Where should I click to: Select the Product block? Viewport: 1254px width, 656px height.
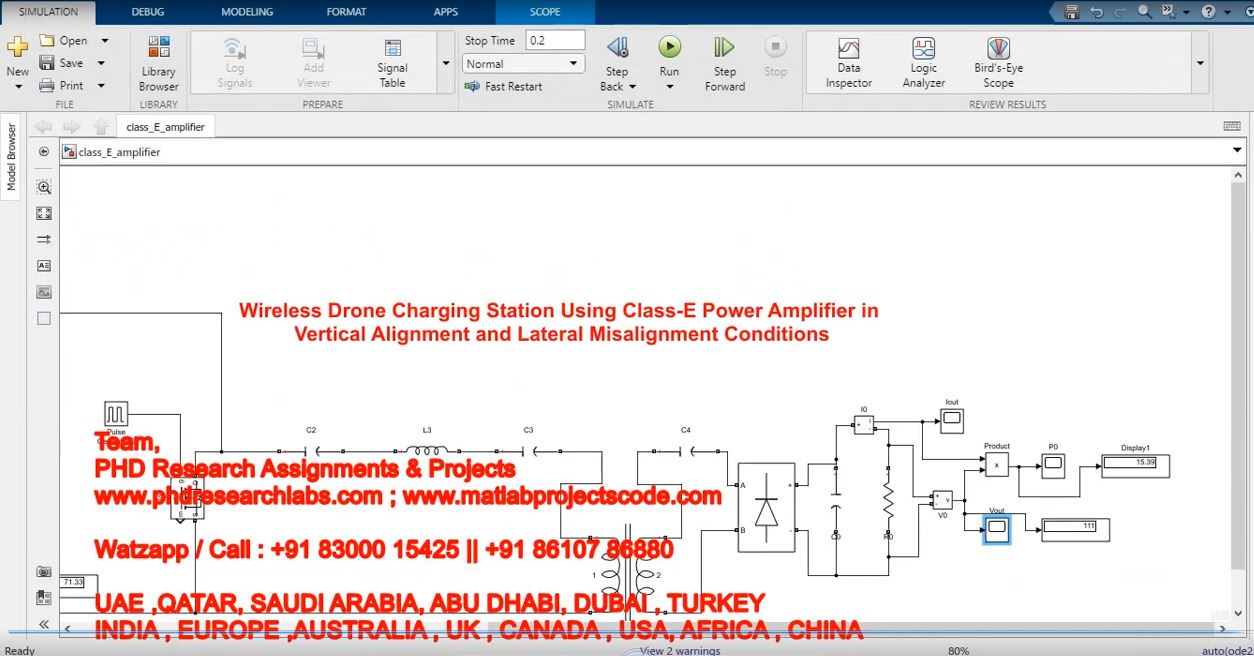pos(996,464)
